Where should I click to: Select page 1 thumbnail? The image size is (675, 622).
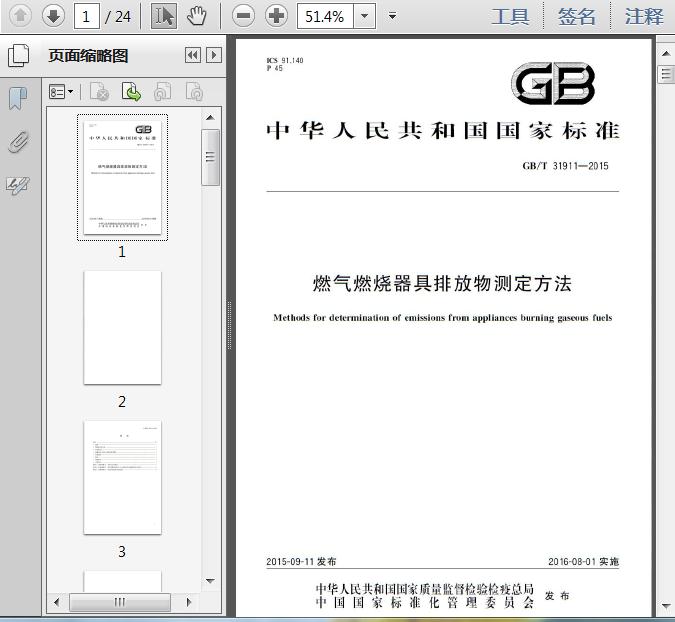pos(122,177)
